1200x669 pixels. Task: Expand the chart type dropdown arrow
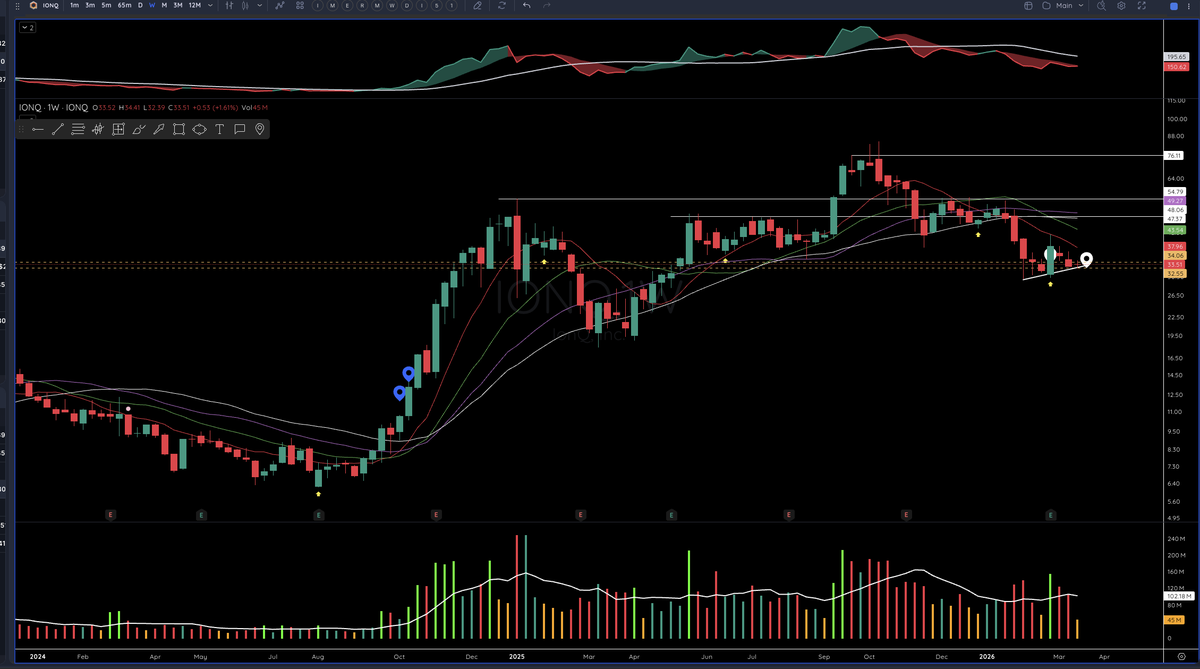259,6
